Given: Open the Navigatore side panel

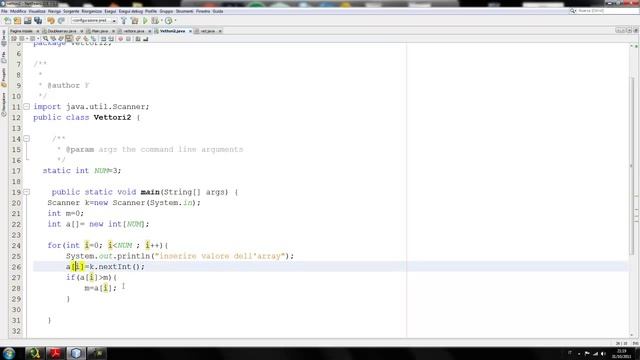Looking at the screenshot, I should point(4,105).
